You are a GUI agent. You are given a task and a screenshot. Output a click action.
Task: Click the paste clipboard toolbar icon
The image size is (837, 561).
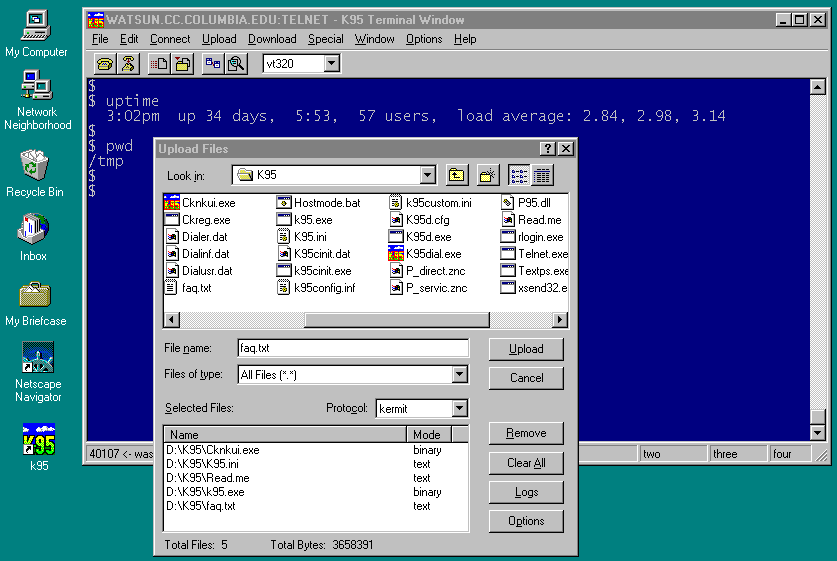[183, 64]
